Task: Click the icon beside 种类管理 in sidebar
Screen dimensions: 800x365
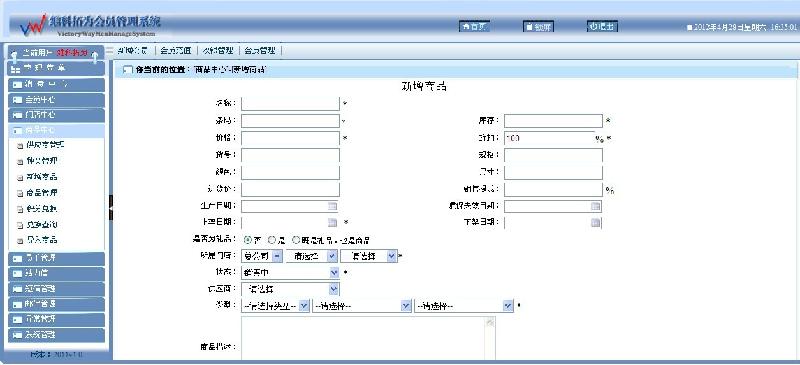Action: click(20, 161)
